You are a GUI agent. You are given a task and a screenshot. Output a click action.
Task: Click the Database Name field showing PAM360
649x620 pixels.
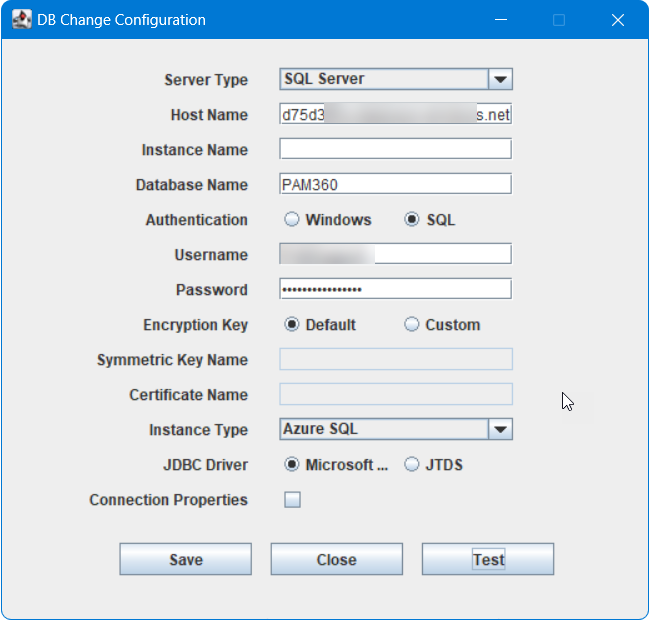click(396, 184)
